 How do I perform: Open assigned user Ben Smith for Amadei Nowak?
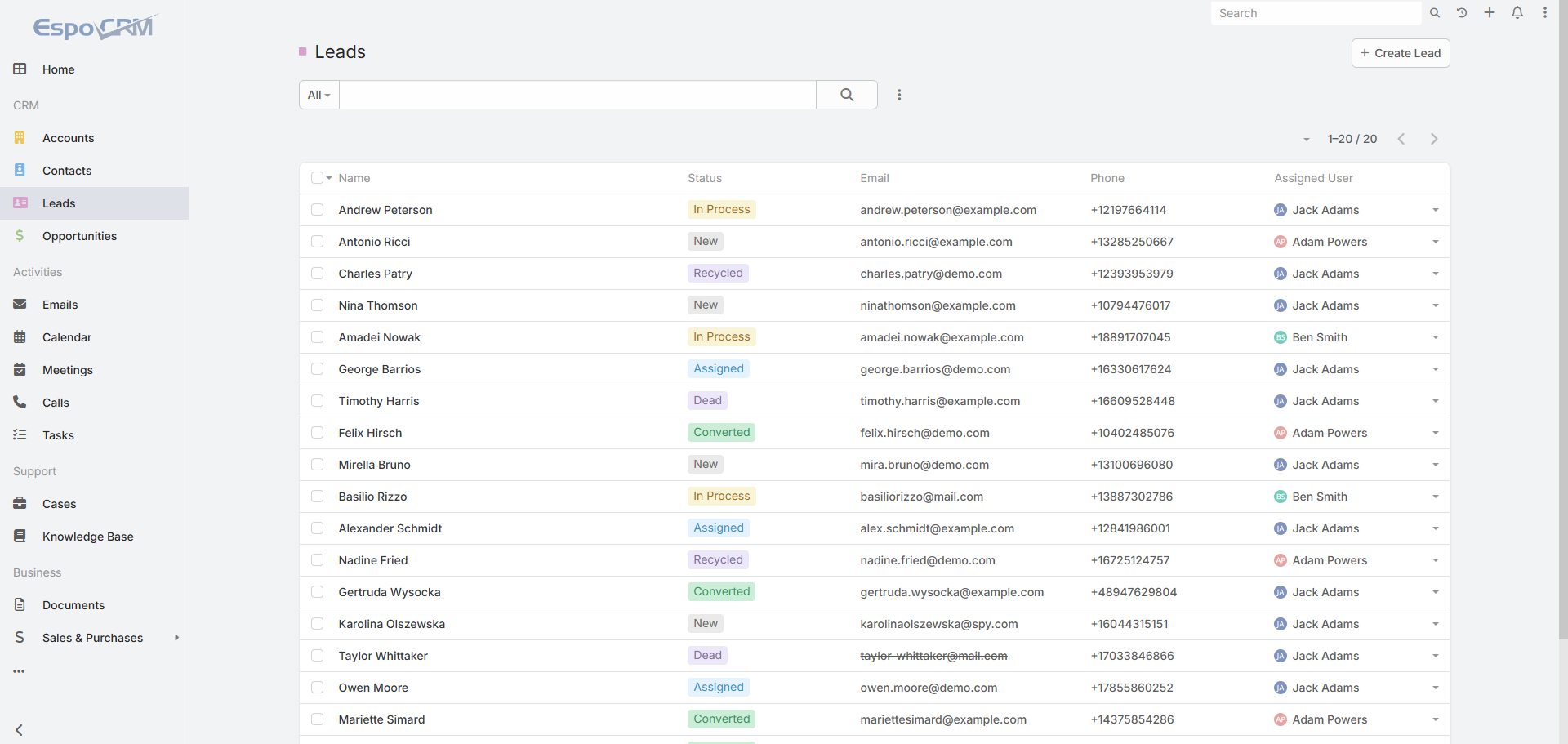[x=1320, y=337]
